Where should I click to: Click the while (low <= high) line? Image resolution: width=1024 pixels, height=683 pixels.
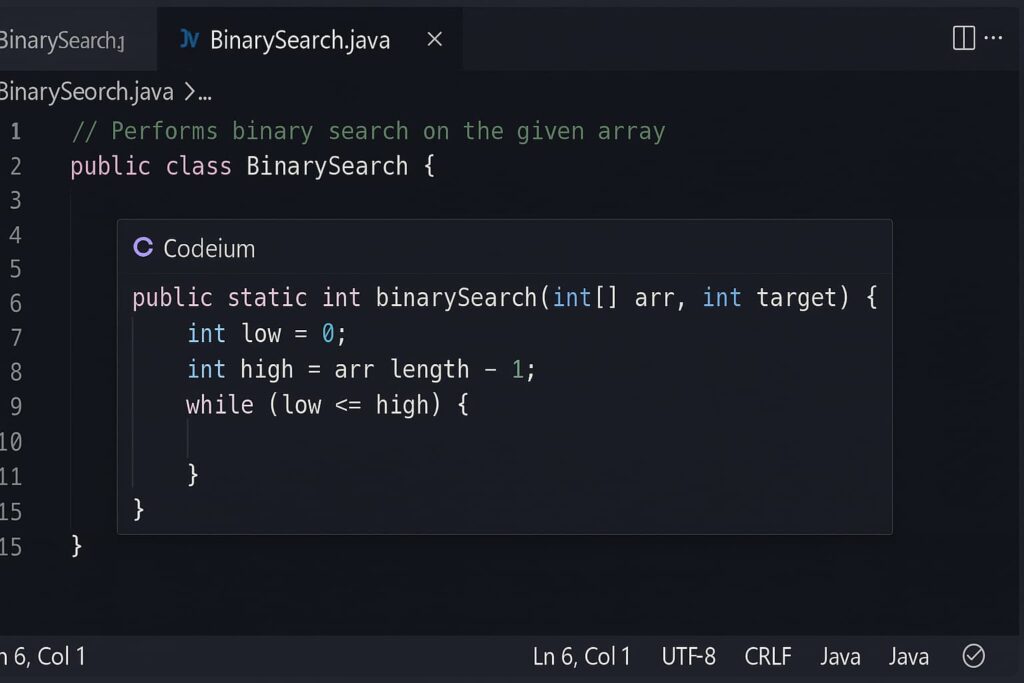(x=327, y=405)
